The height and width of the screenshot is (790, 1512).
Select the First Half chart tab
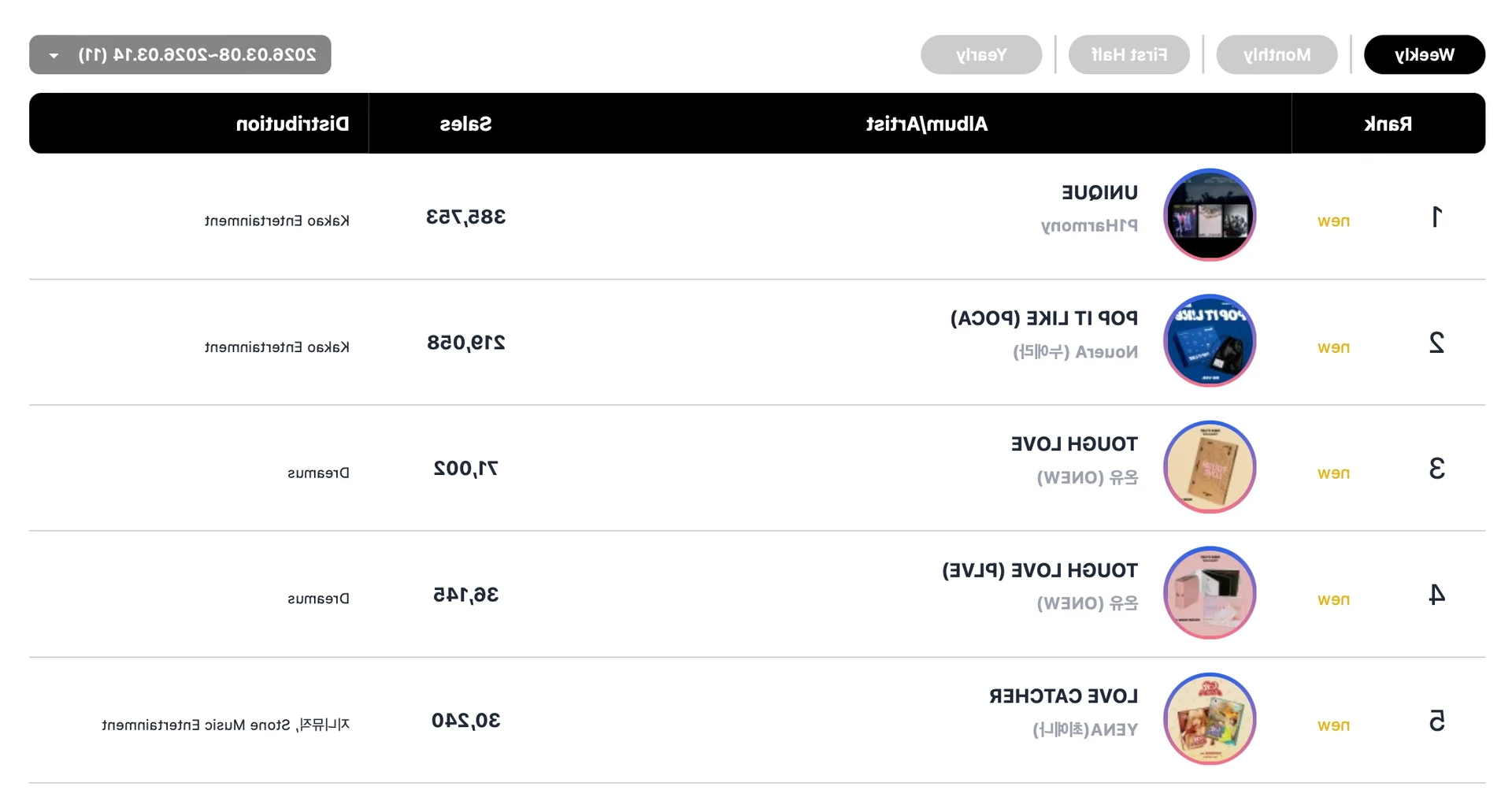[1128, 54]
